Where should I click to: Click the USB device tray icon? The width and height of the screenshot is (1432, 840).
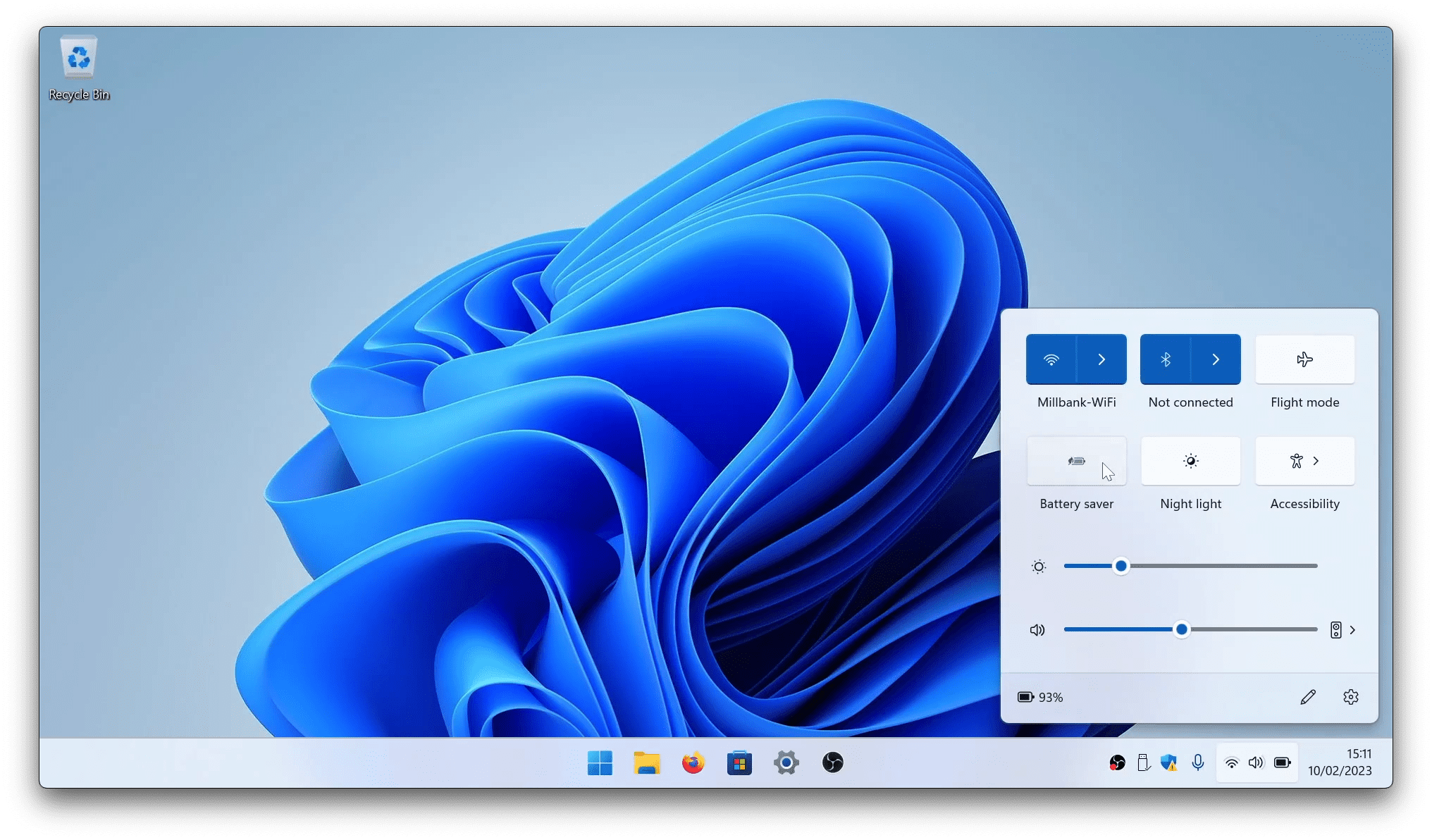click(x=1143, y=762)
